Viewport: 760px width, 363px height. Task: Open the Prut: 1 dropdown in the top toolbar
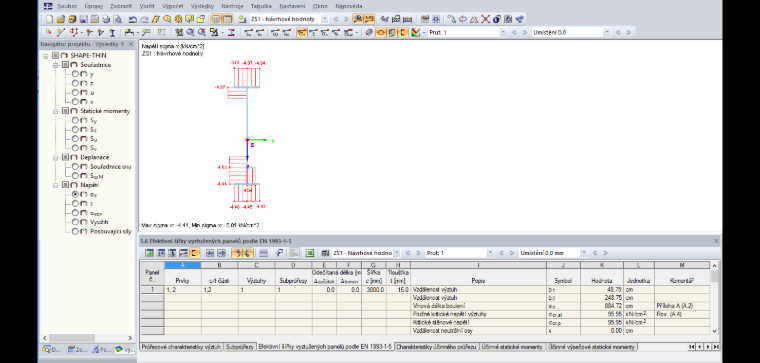point(502,32)
